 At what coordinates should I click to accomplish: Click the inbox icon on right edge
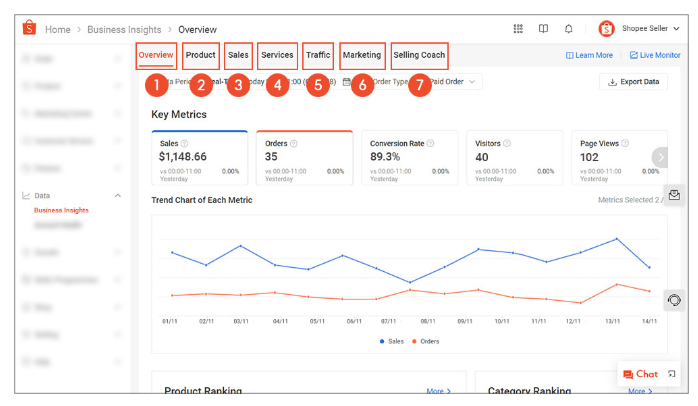674,196
